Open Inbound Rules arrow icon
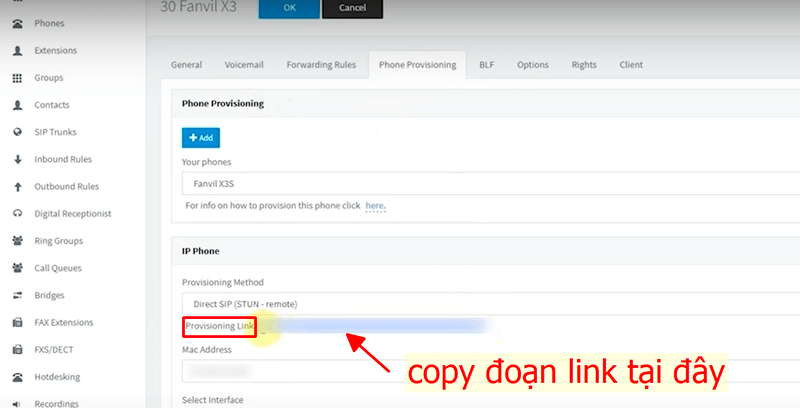Screen dimensions: 800x408 click(17, 159)
